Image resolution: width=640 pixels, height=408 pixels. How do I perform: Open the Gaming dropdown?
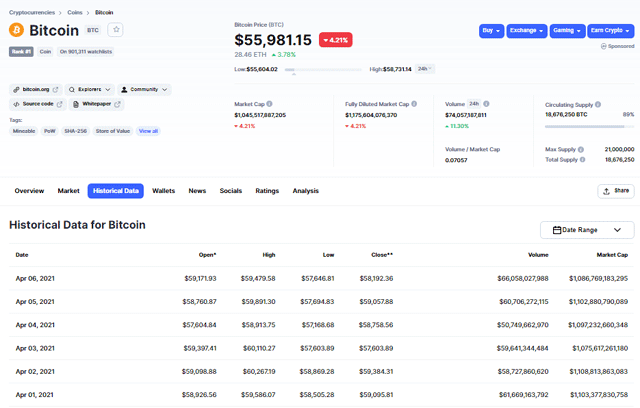pyautogui.click(x=567, y=31)
